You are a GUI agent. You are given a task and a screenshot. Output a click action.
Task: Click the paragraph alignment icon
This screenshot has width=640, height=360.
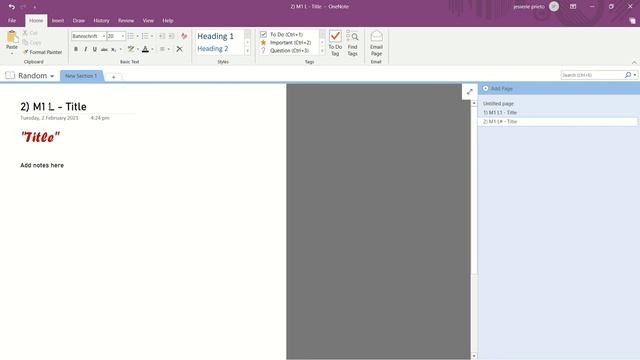162,49
